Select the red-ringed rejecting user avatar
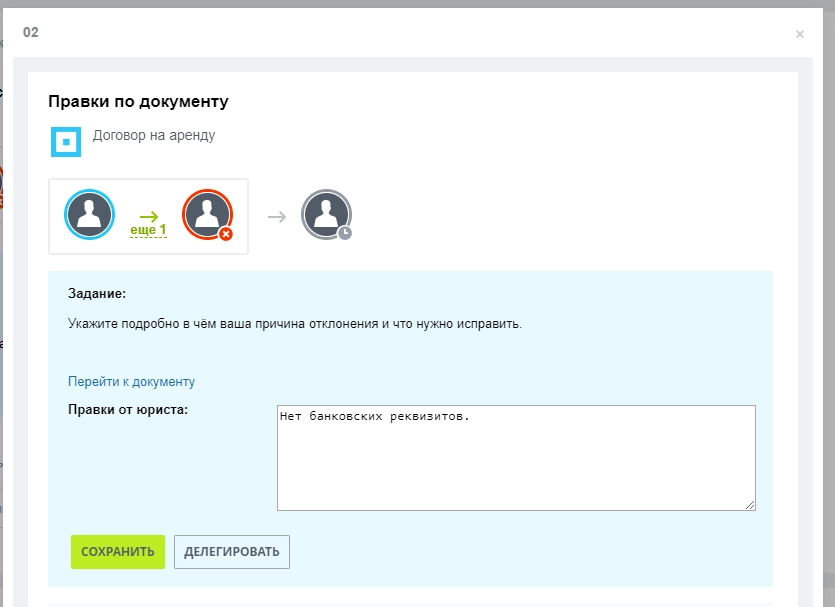 coord(207,214)
